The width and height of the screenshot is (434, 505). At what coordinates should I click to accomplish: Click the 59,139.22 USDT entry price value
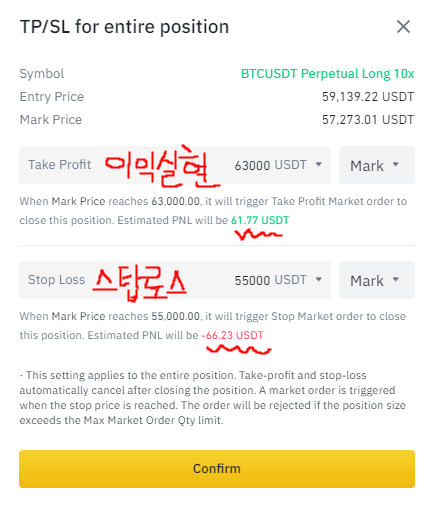click(368, 97)
